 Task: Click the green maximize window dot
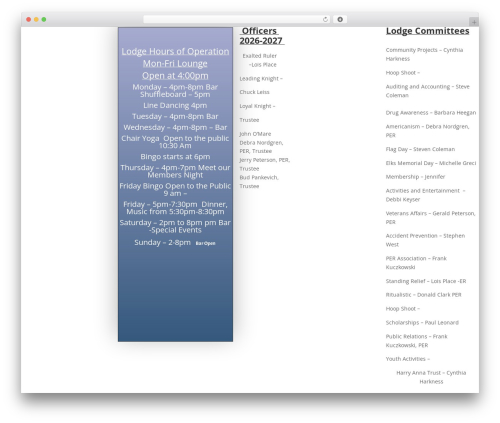point(44,20)
